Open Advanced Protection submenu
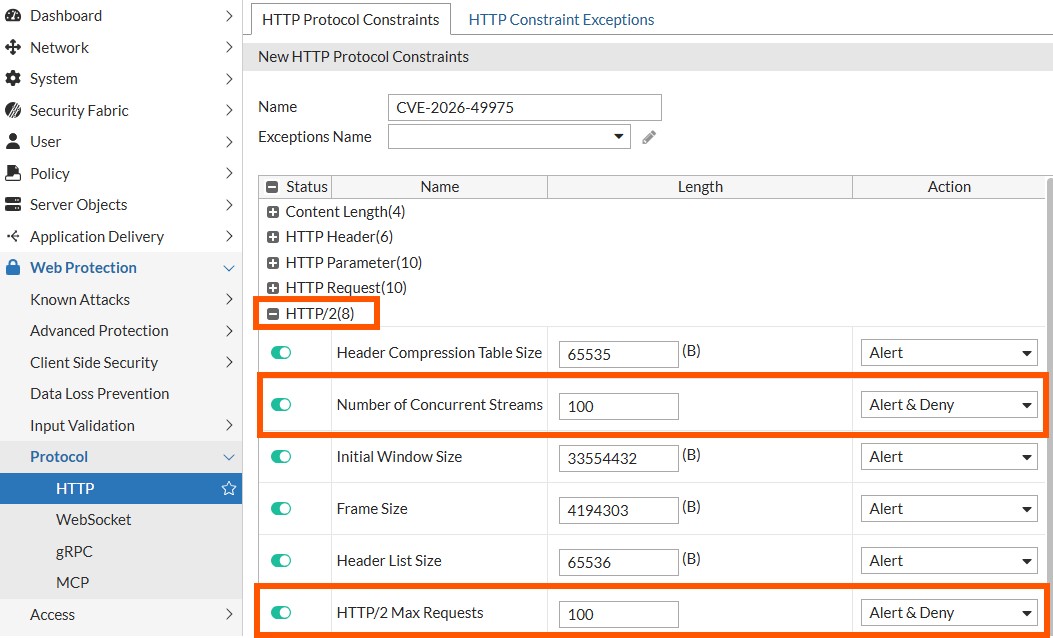The width and height of the screenshot is (1053, 638). tap(121, 330)
